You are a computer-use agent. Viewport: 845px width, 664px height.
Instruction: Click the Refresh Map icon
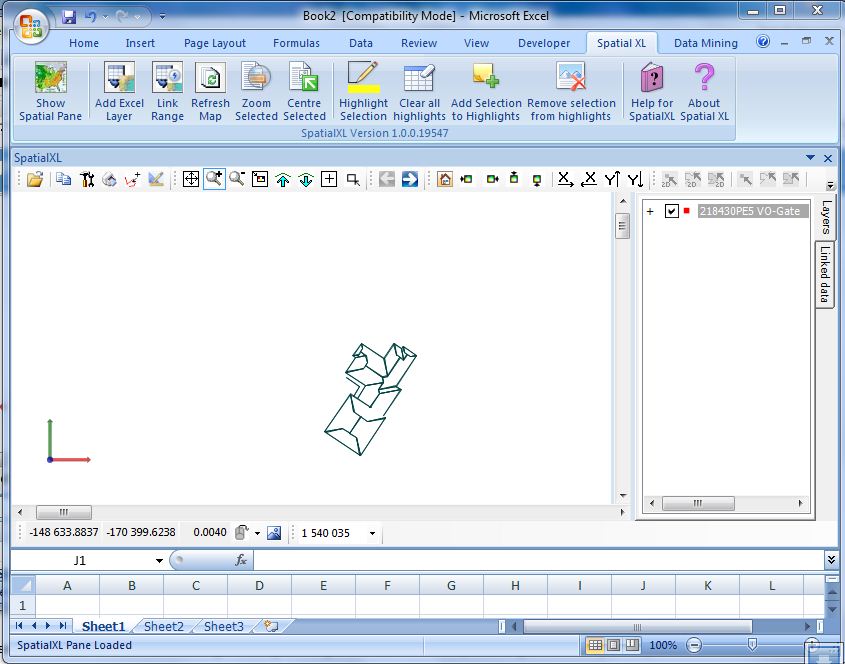click(210, 79)
